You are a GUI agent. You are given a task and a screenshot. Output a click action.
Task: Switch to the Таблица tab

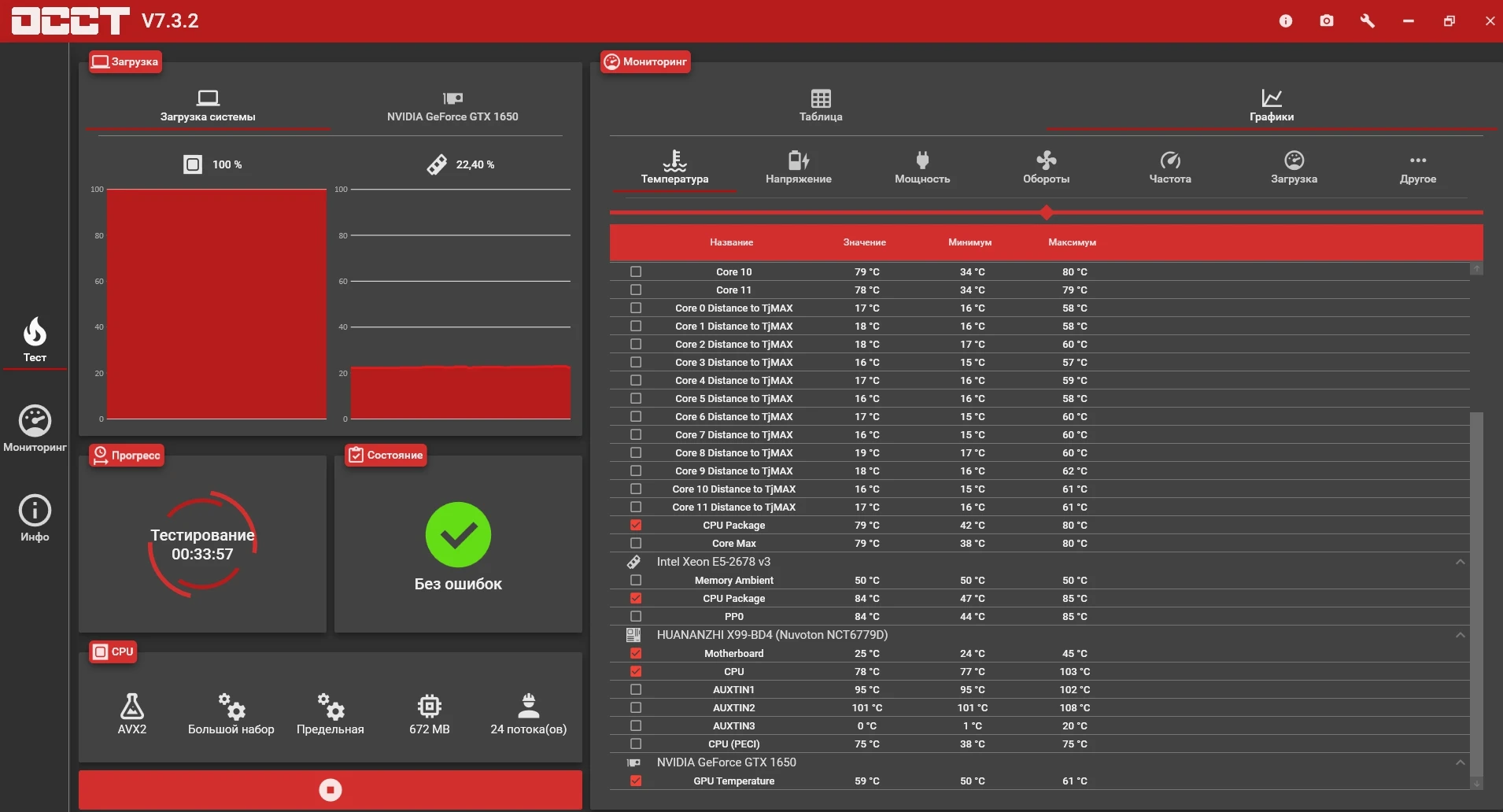point(821,105)
